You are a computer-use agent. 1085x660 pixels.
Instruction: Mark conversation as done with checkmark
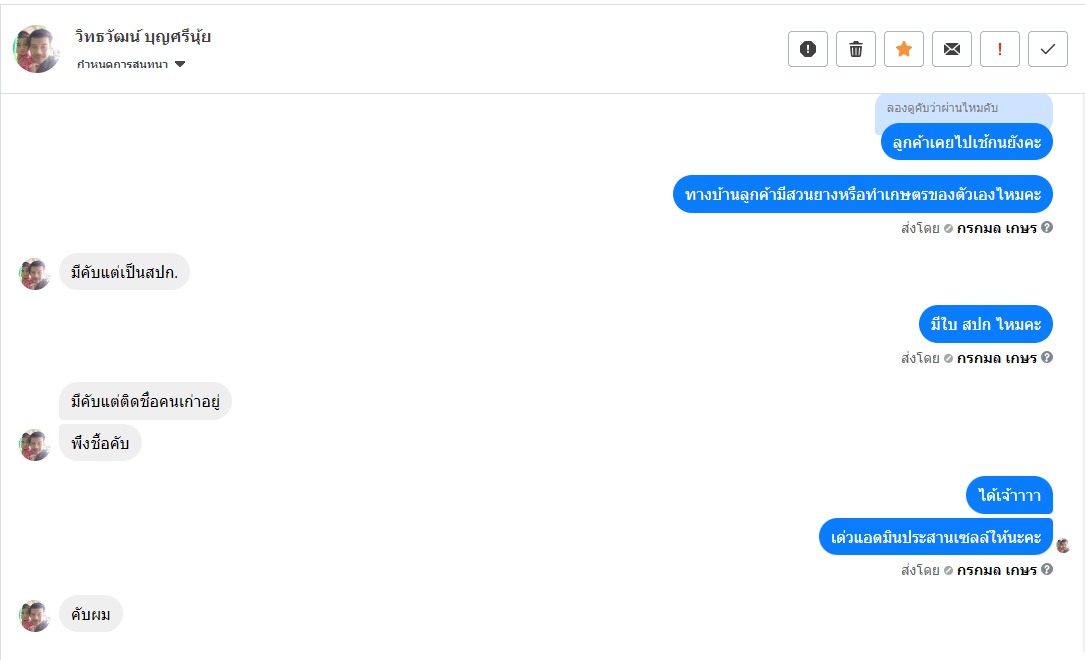coord(1048,49)
